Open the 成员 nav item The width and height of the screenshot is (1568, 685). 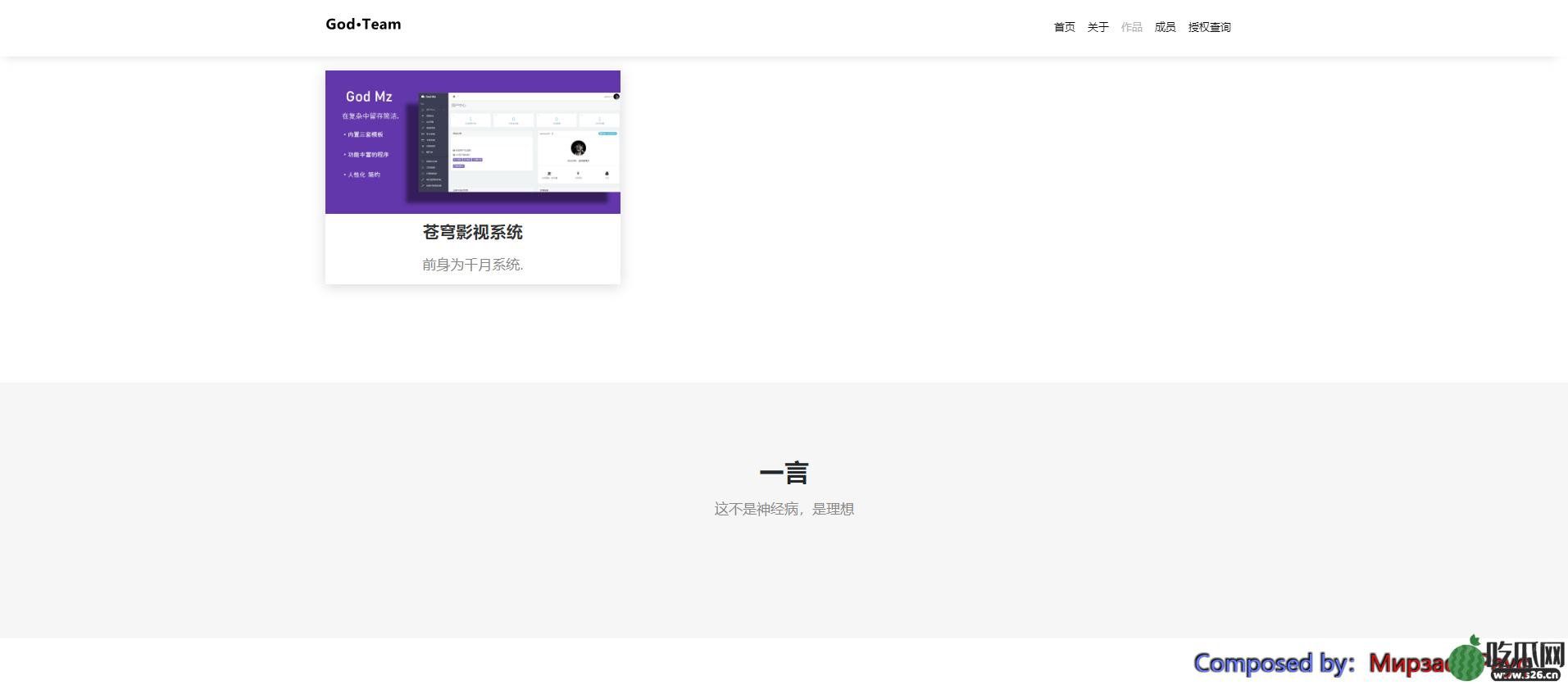(x=1165, y=27)
